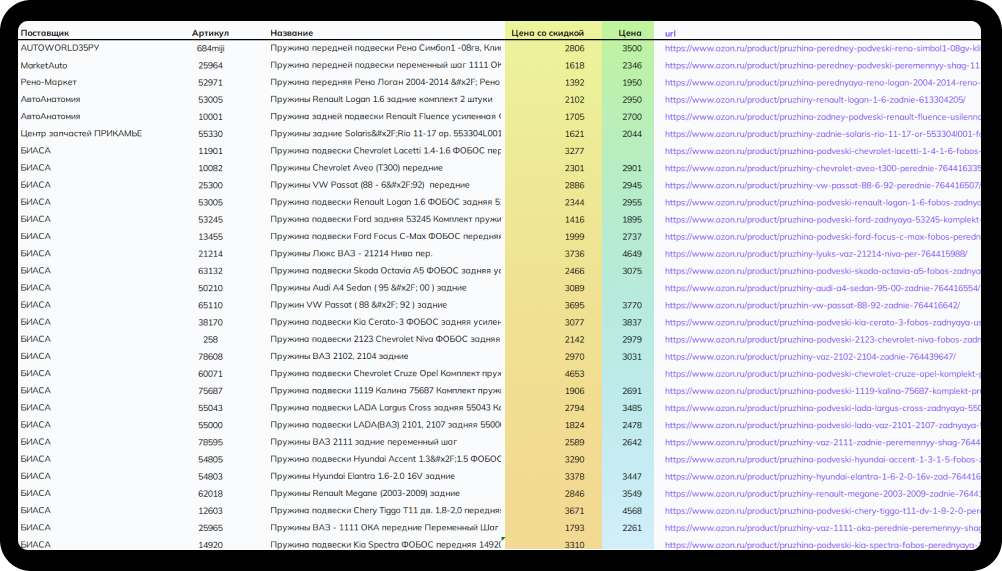
Task: Select supplier cell AUTOWORLD35РУ
Action: pos(59,48)
